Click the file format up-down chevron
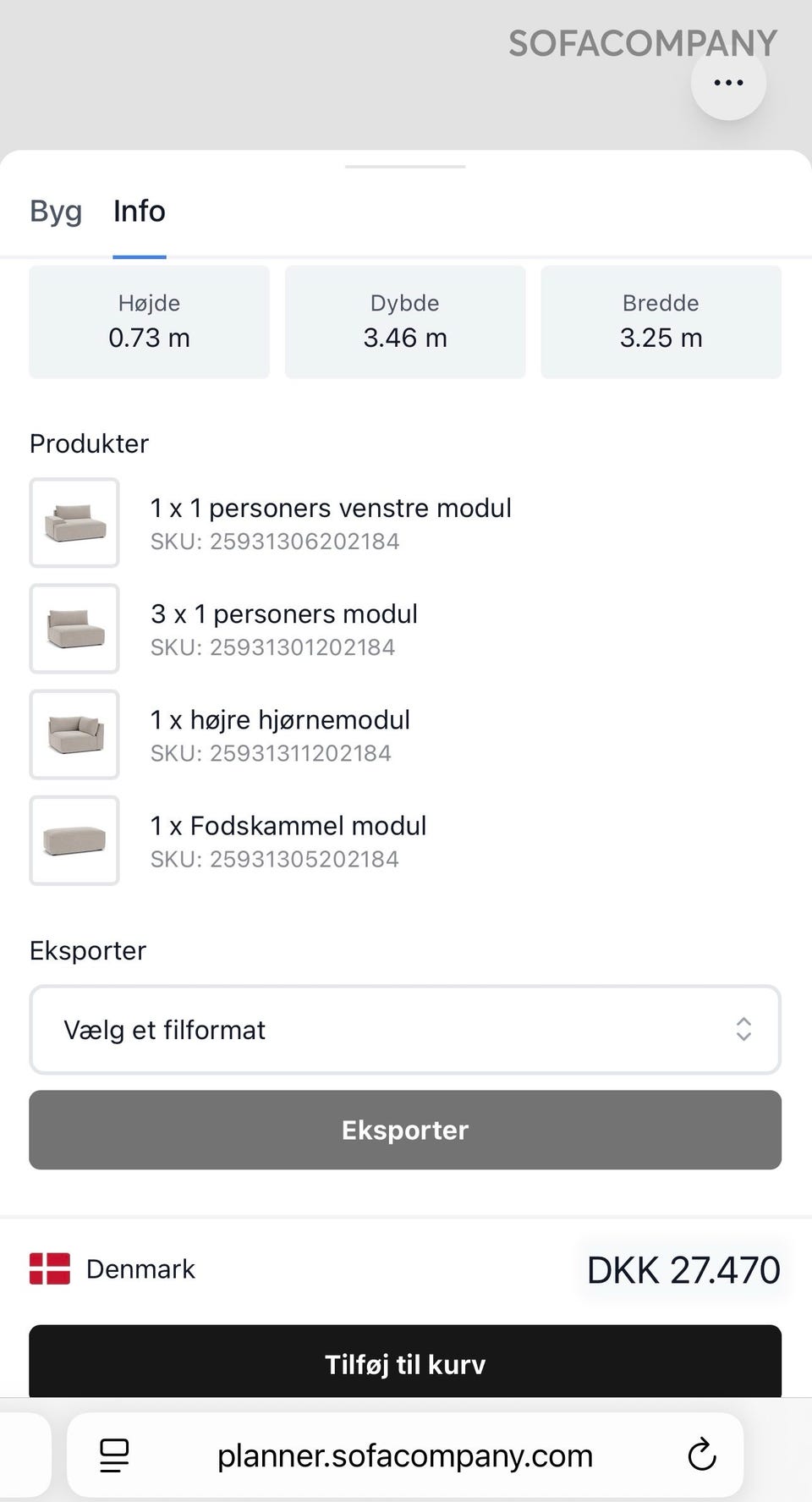 (x=743, y=1029)
